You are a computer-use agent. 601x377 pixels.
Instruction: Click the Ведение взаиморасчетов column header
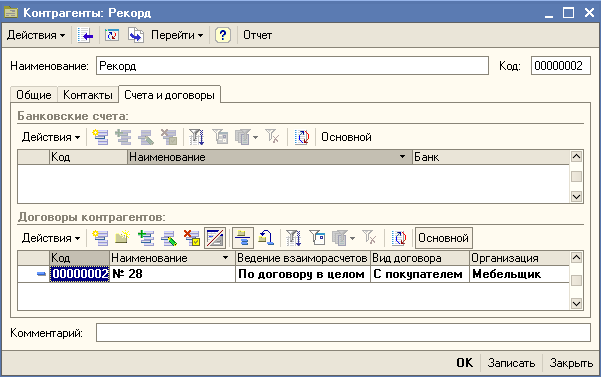point(302,258)
